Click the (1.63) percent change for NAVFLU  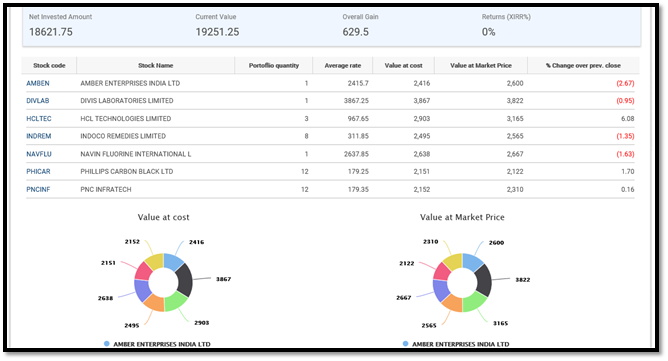click(625, 154)
